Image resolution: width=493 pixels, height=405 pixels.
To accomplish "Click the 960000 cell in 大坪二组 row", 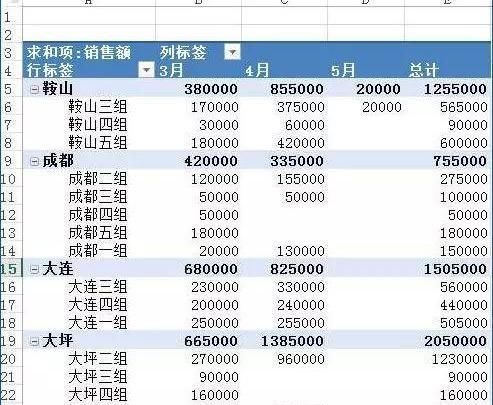I will point(301,359).
